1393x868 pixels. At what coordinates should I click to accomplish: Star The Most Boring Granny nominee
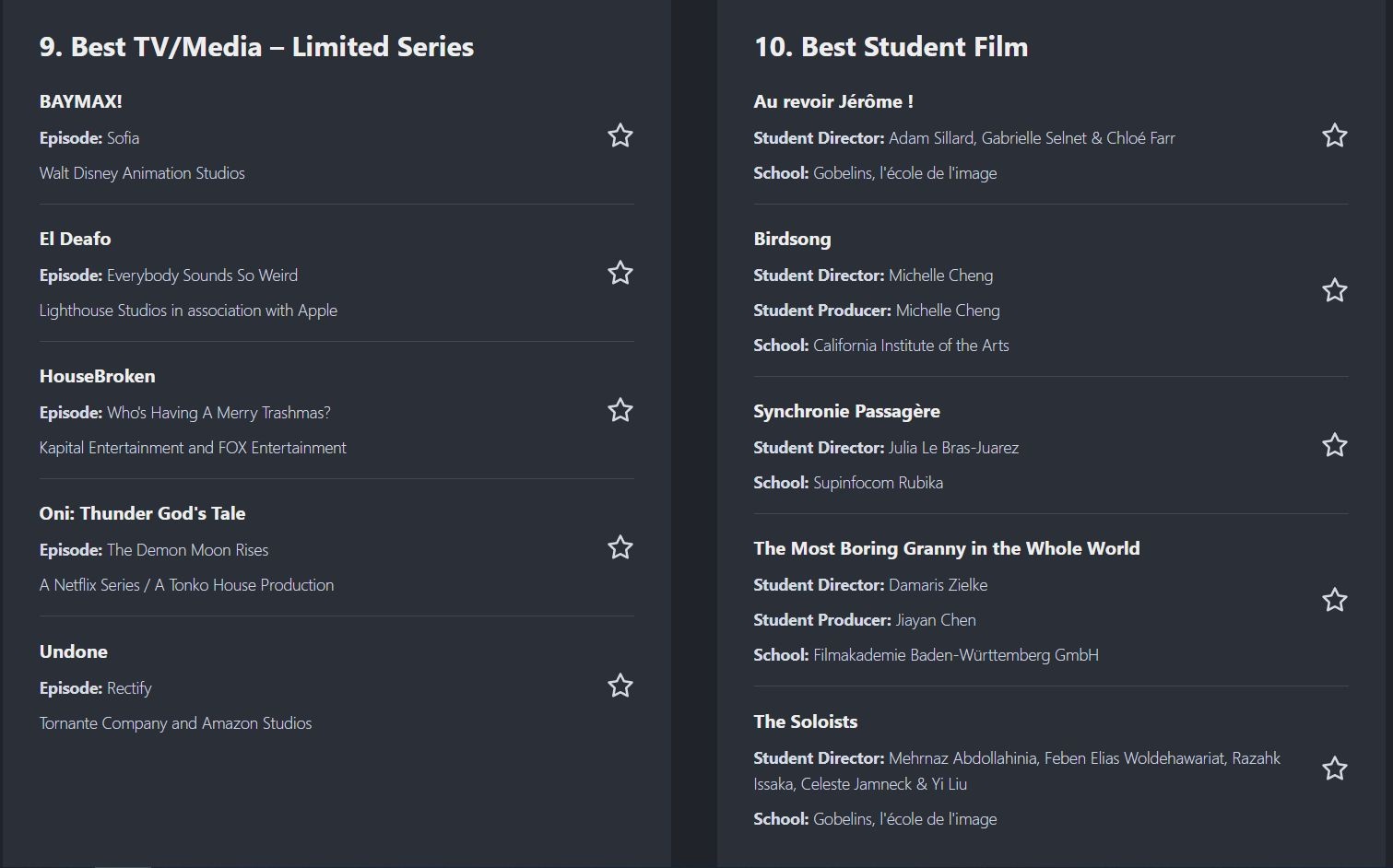(x=1334, y=601)
